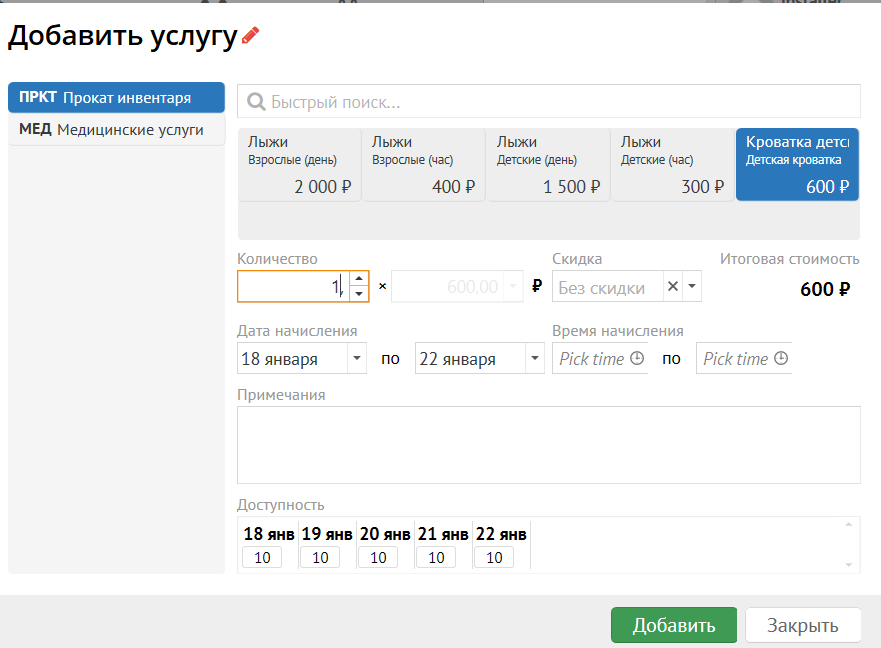Expand the start date 18 января dropdown
This screenshot has height=648, width=881.
357,359
